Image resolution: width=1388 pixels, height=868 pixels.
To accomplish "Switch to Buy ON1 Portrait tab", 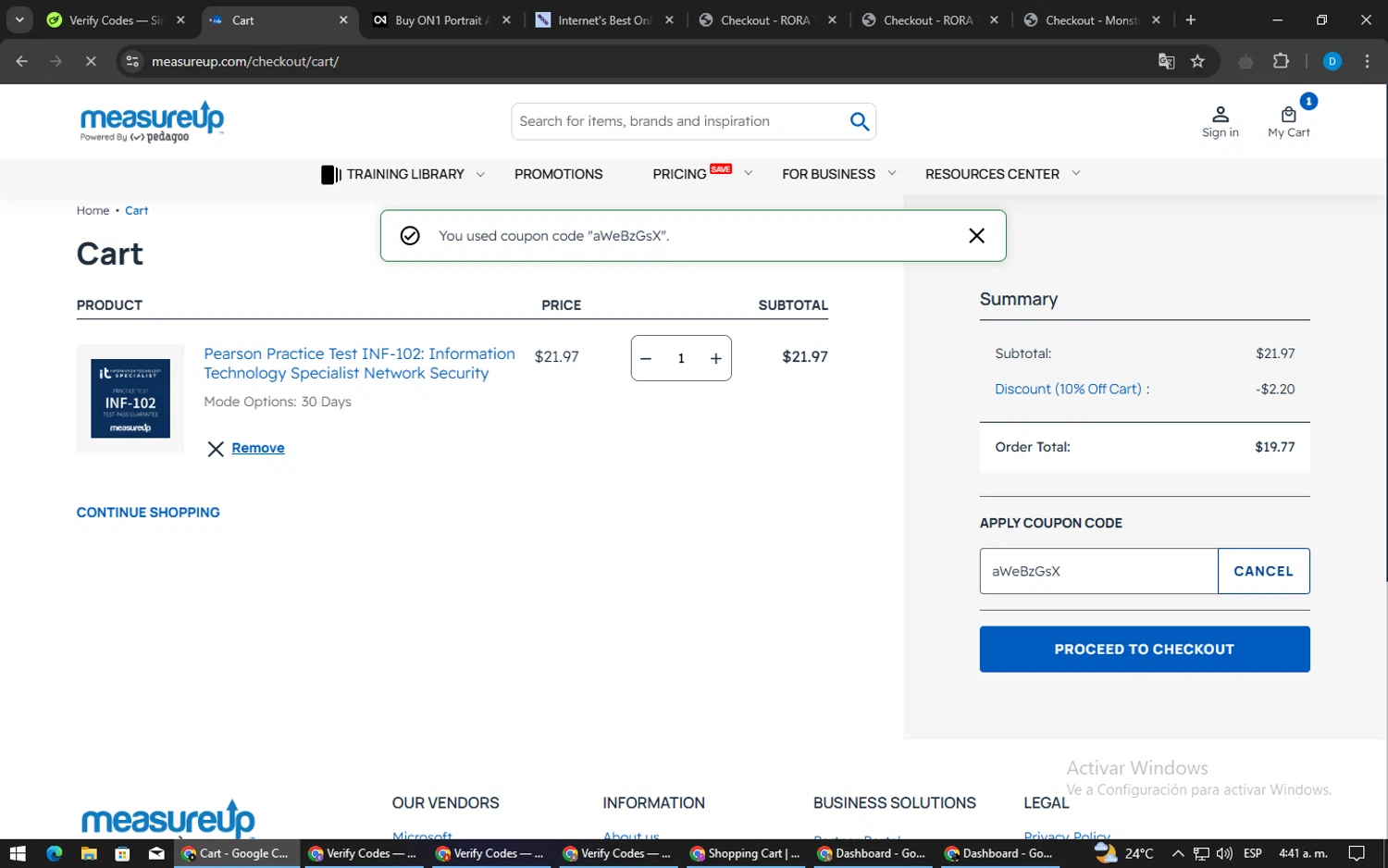I will (x=440, y=20).
